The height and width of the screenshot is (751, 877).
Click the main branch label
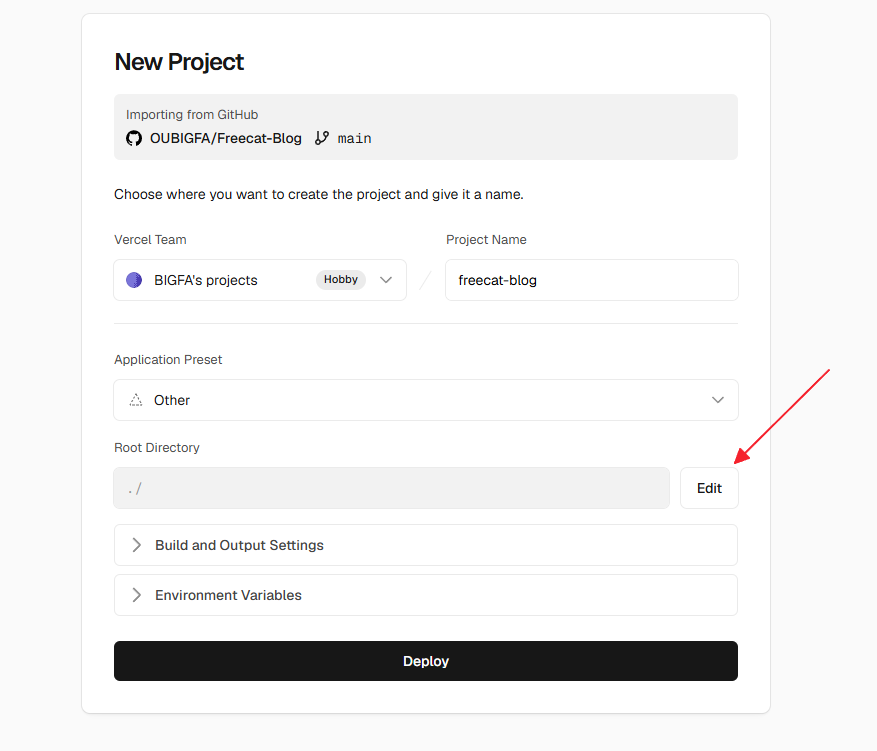(x=355, y=139)
